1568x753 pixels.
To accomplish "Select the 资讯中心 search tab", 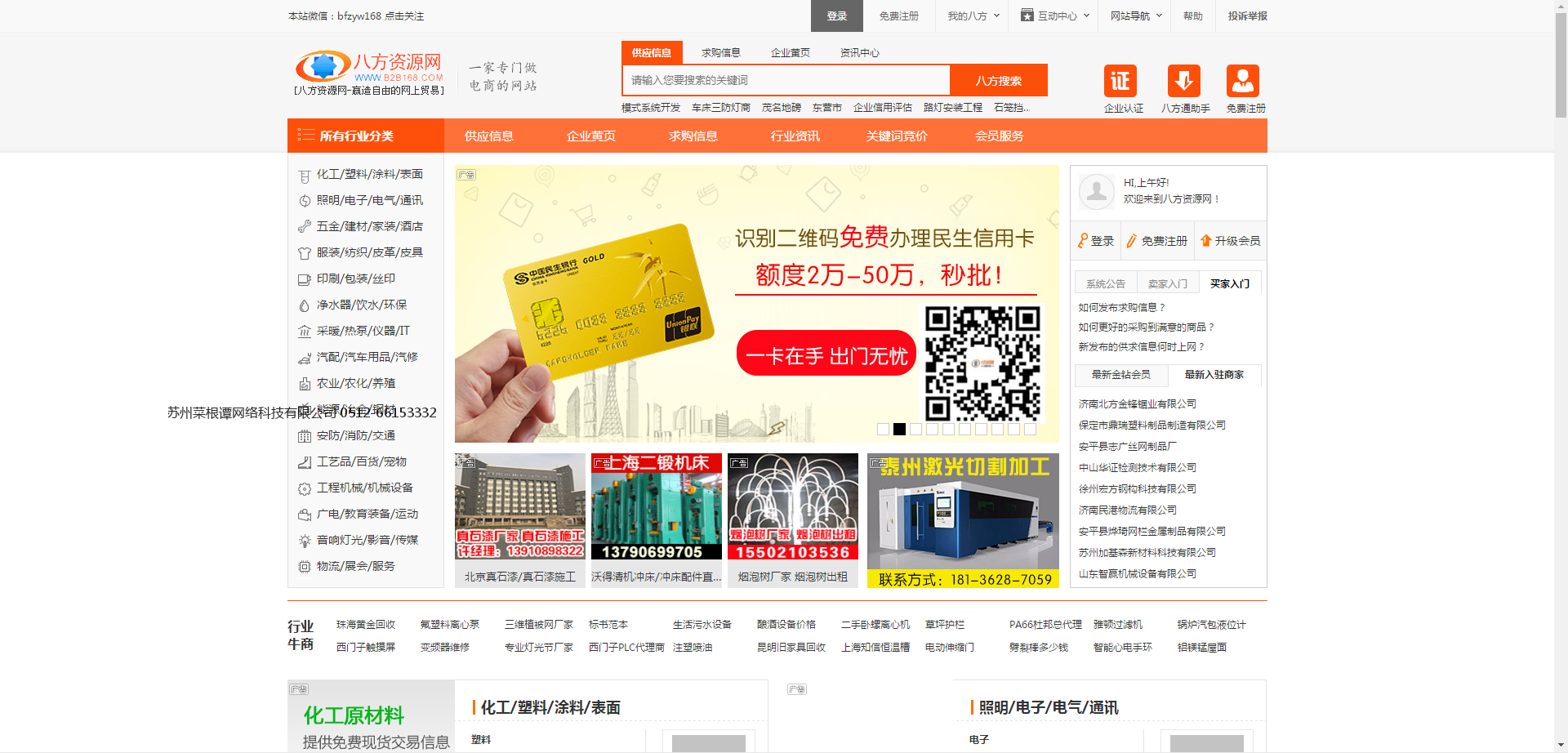I will tap(860, 52).
